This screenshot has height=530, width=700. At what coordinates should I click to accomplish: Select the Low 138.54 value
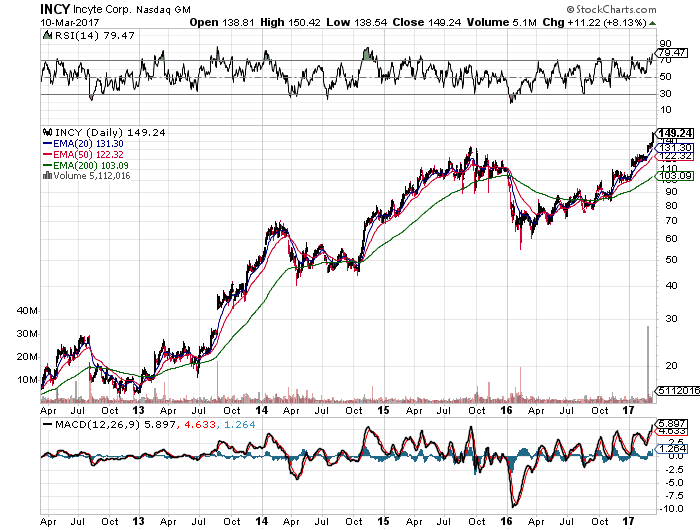point(356,22)
